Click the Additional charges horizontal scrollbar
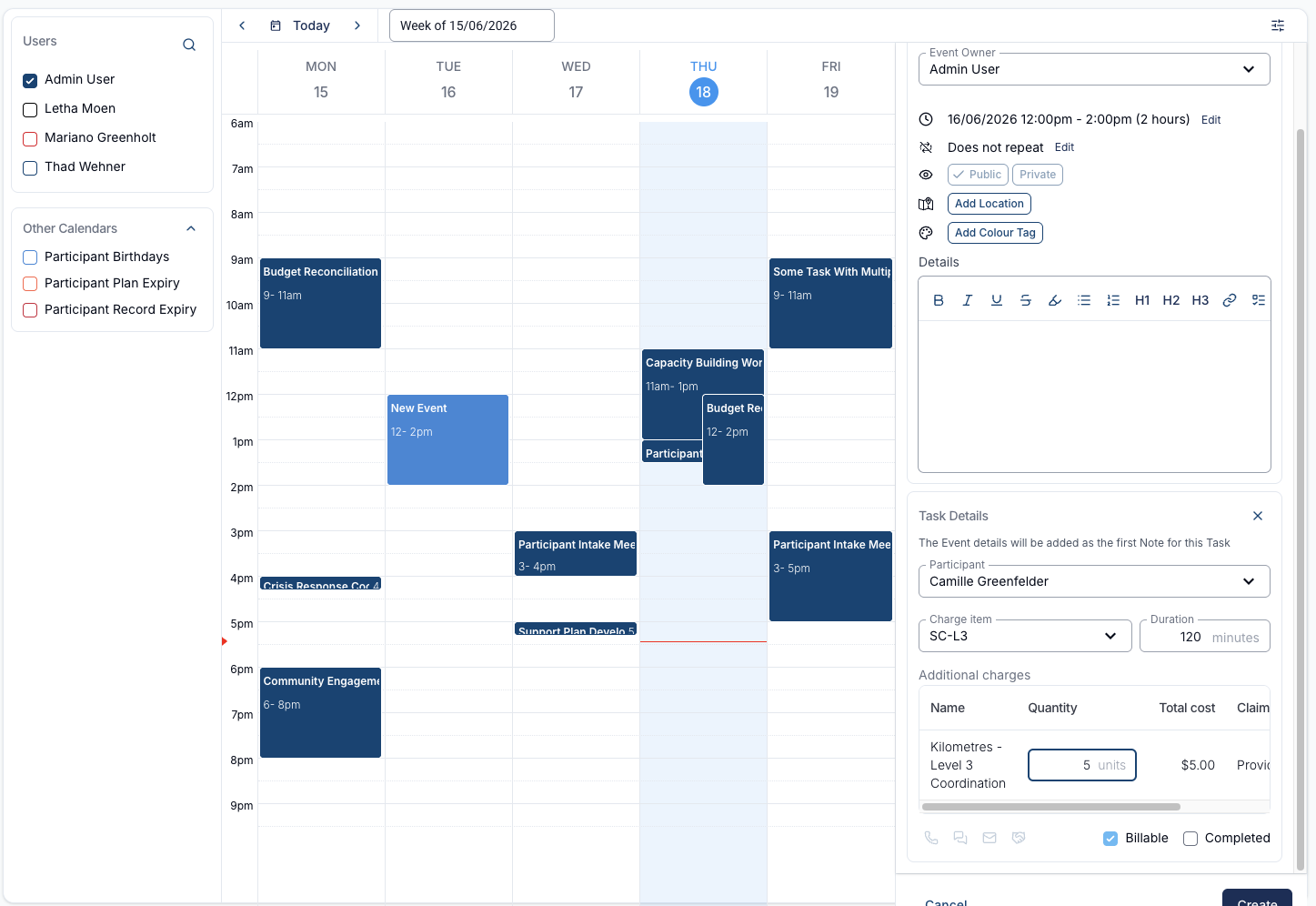Image resolution: width=1316 pixels, height=906 pixels. tap(1051, 806)
